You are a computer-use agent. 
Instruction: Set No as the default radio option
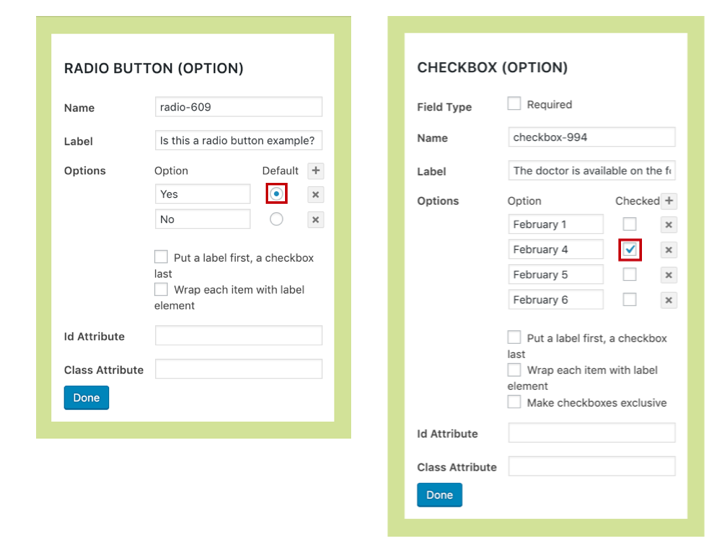pos(276,219)
